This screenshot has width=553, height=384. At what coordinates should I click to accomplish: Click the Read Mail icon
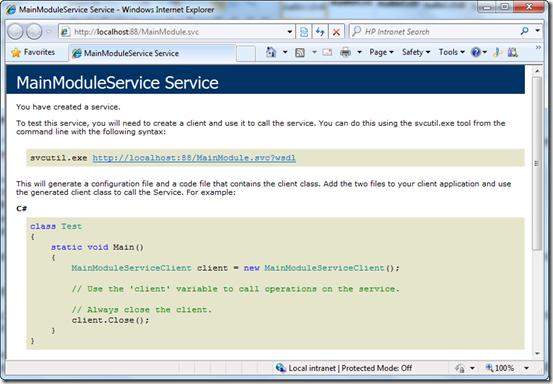(327, 53)
